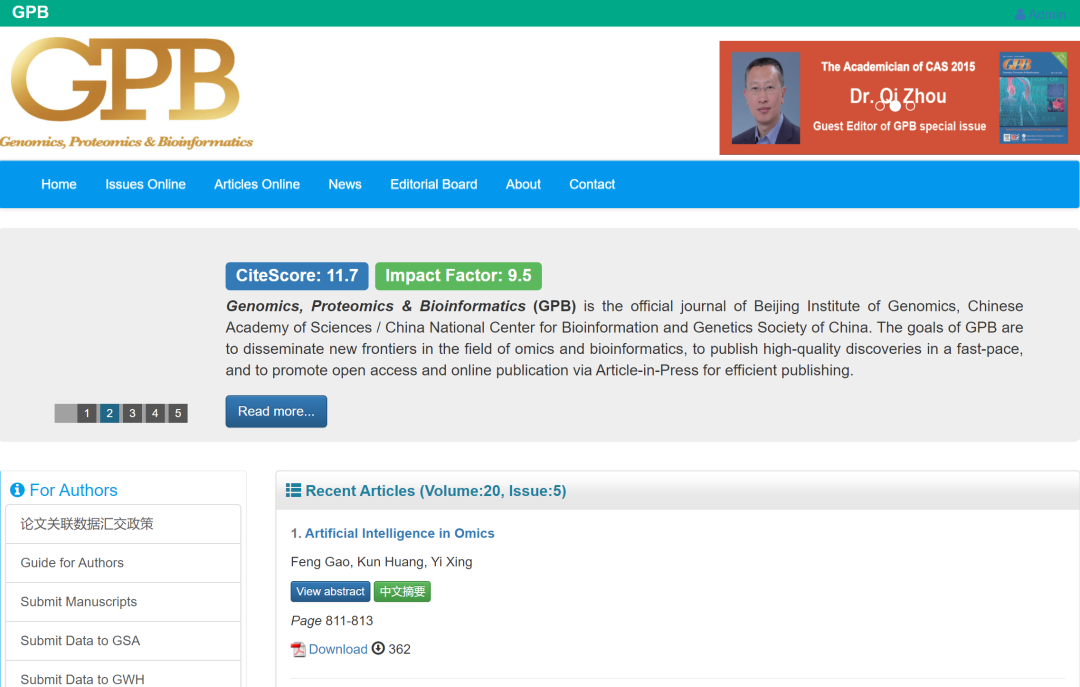This screenshot has width=1080, height=687.
Task: Open the Issues Online menu item
Action: (x=145, y=184)
